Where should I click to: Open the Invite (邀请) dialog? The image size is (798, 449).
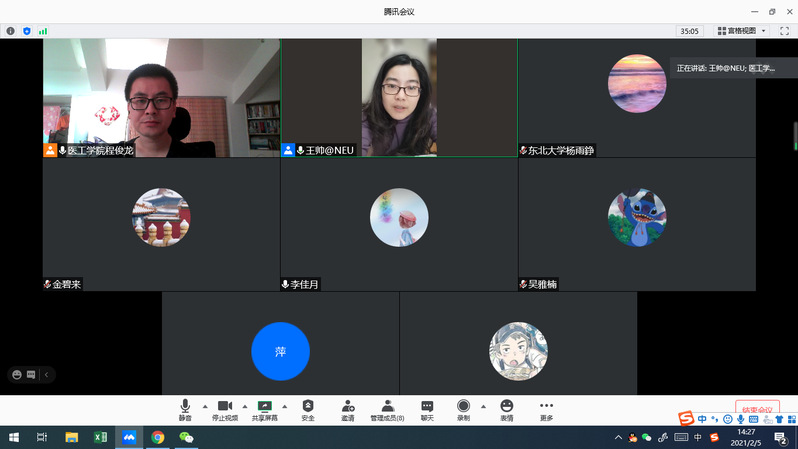(x=347, y=410)
